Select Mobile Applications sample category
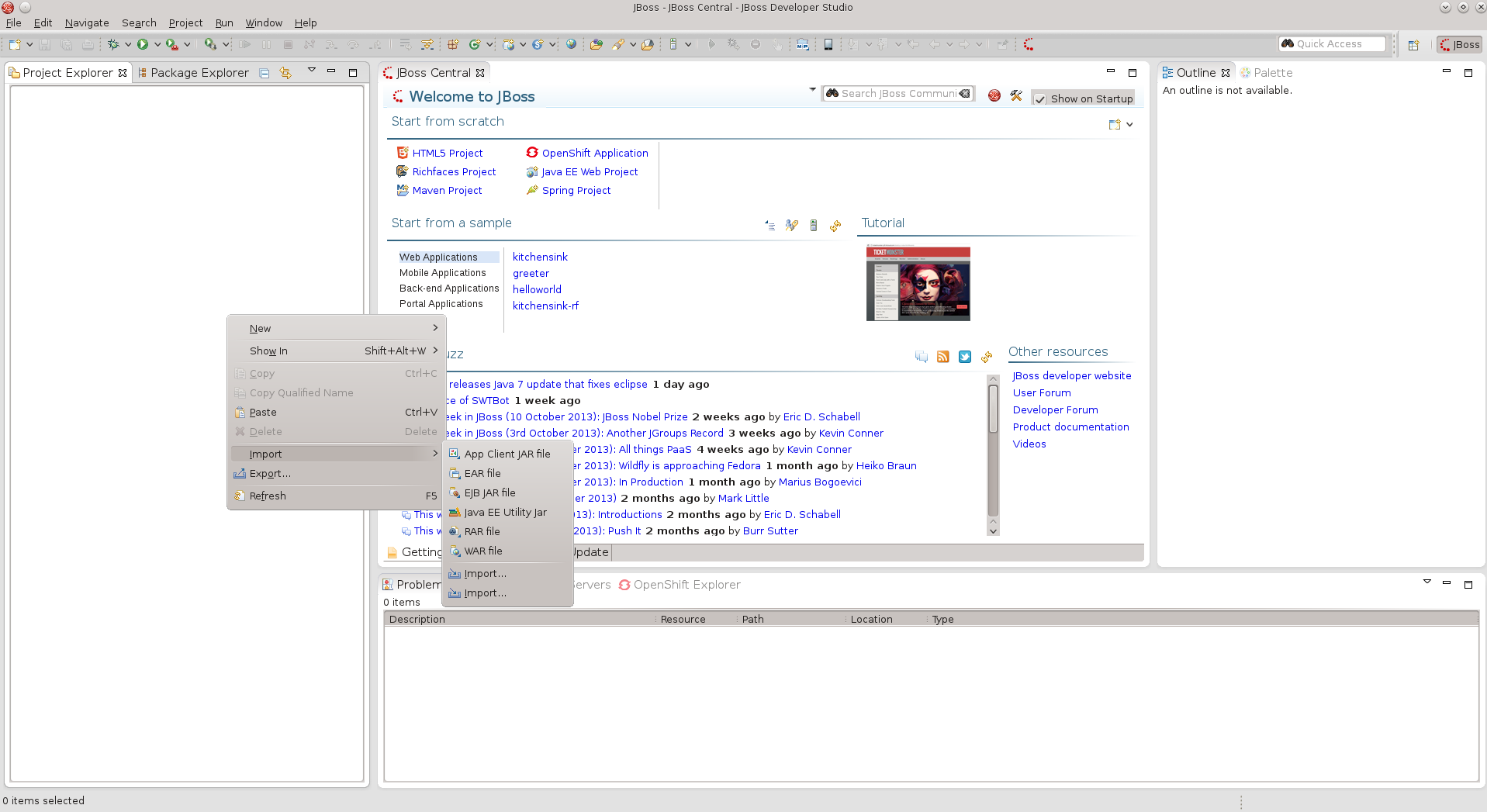Viewport: 1487px width, 812px height. (443, 273)
